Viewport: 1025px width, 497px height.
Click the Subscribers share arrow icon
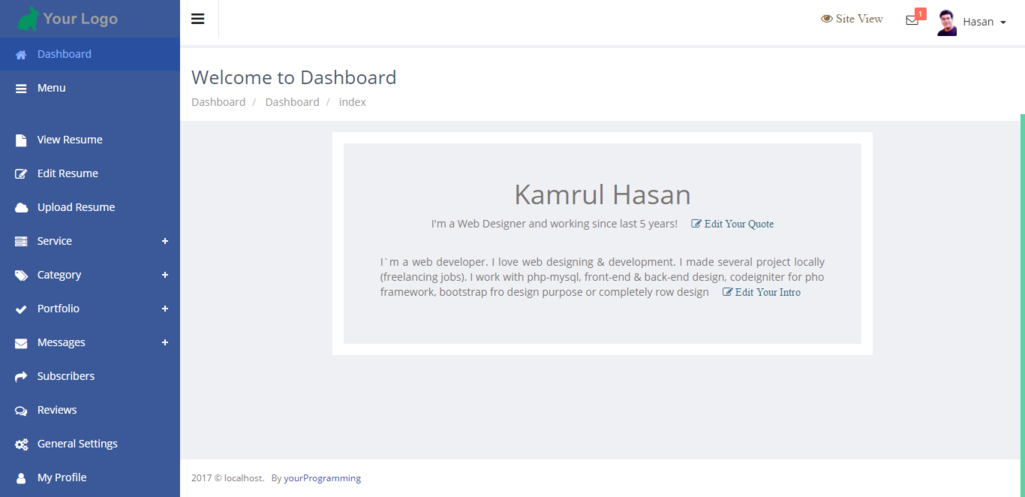coord(21,377)
